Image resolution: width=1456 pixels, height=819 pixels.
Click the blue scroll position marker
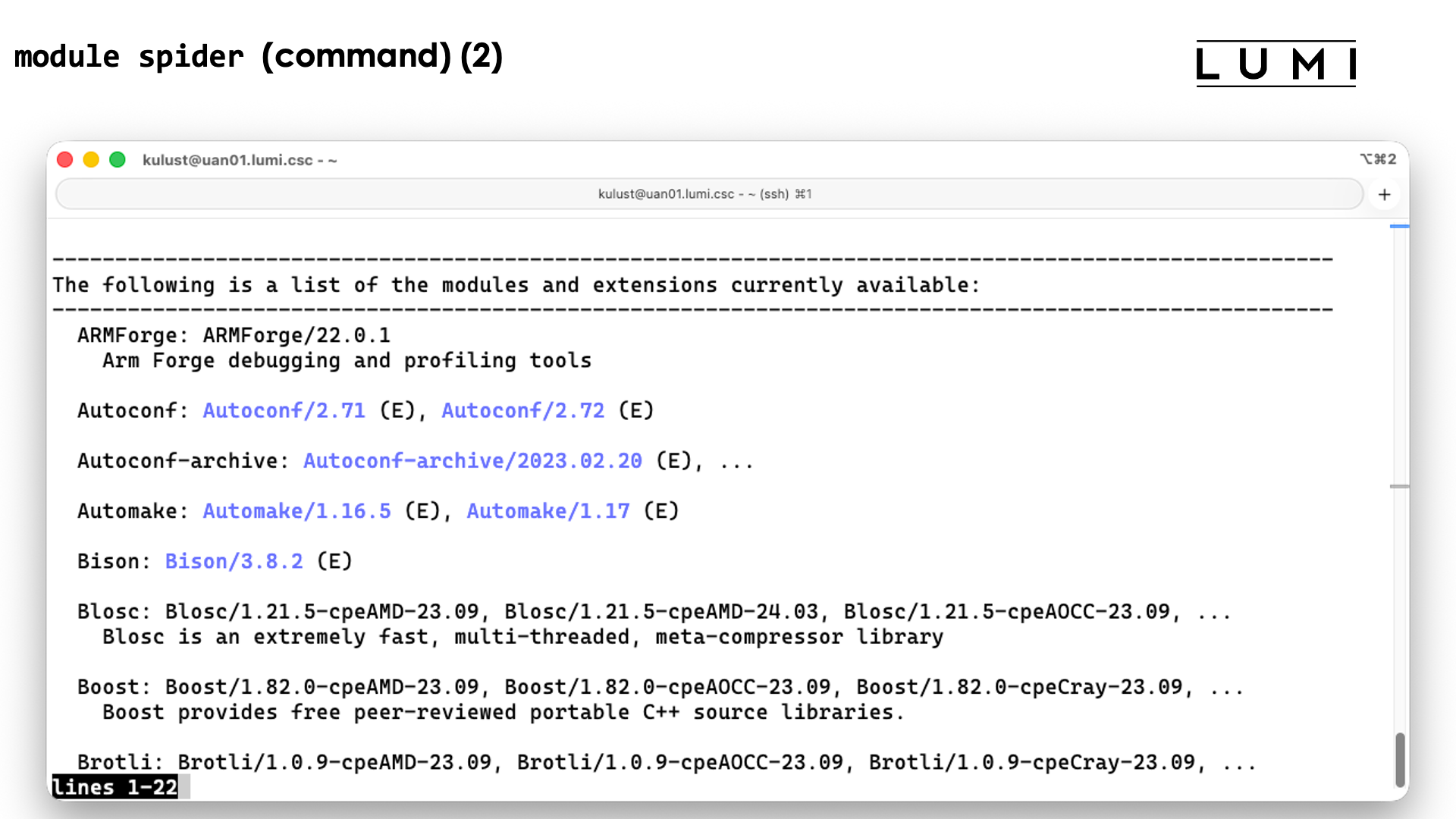click(1400, 226)
